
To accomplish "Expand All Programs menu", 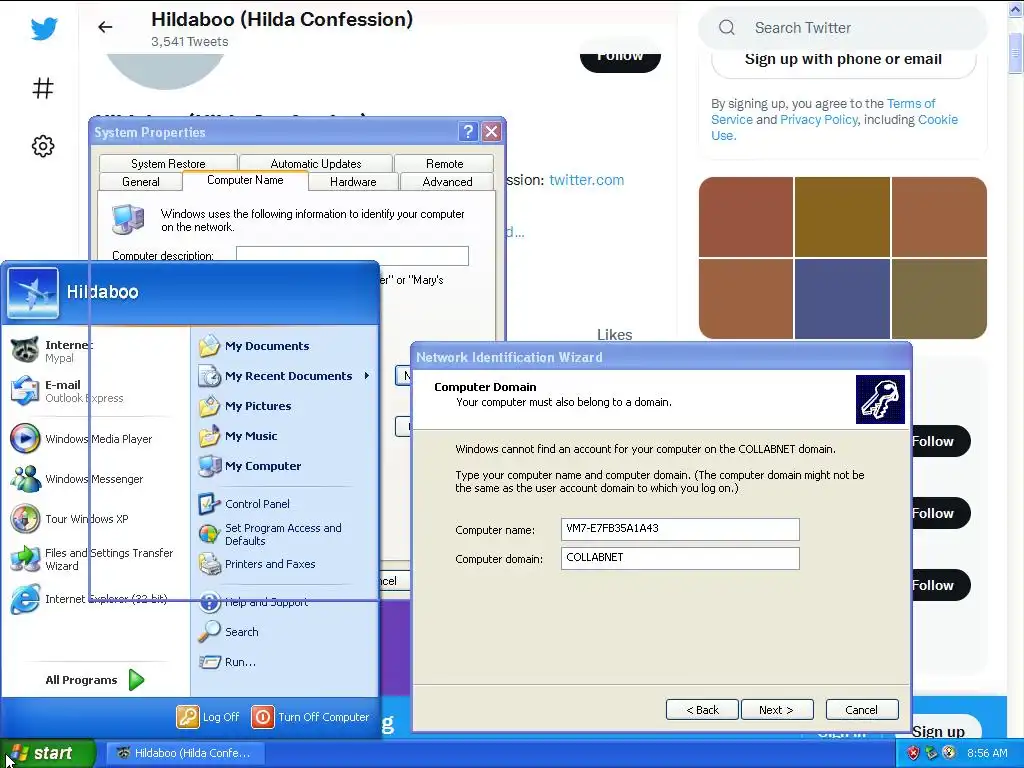I will tap(95, 680).
